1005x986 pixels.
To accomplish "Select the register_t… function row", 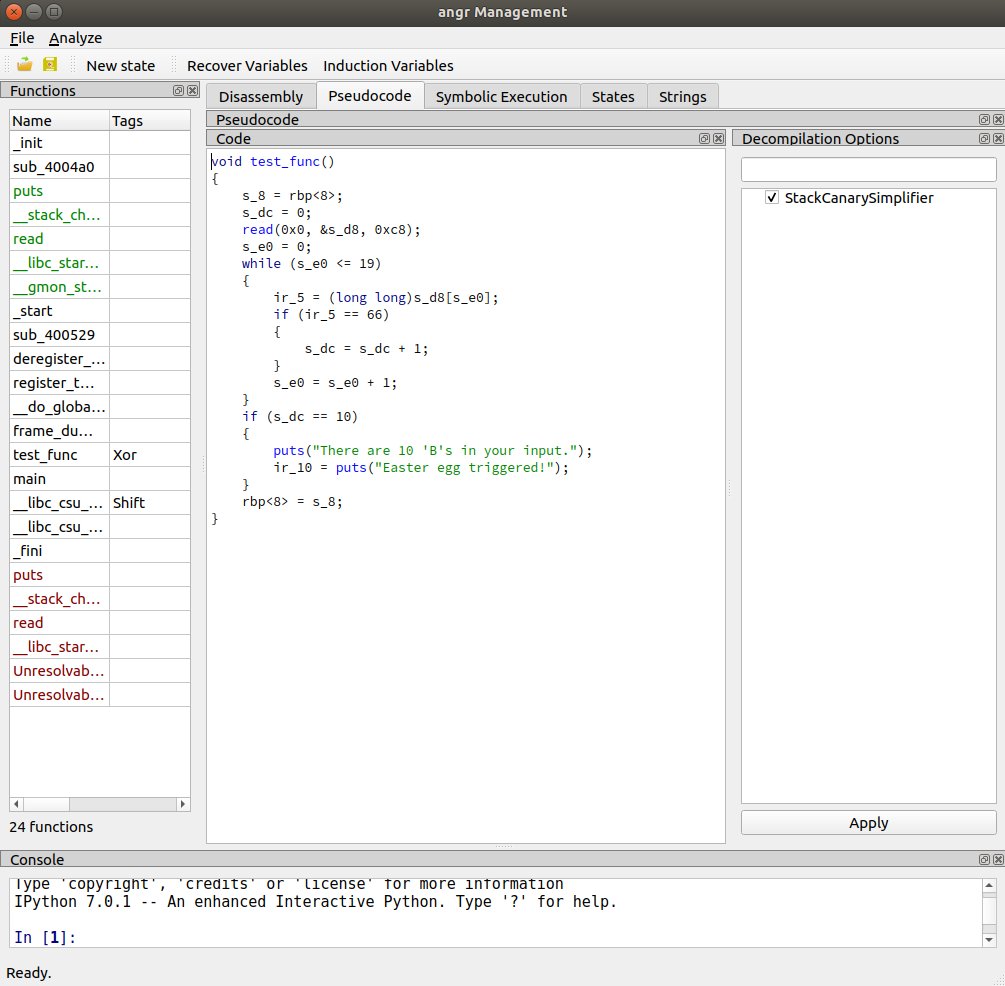I will [100, 383].
